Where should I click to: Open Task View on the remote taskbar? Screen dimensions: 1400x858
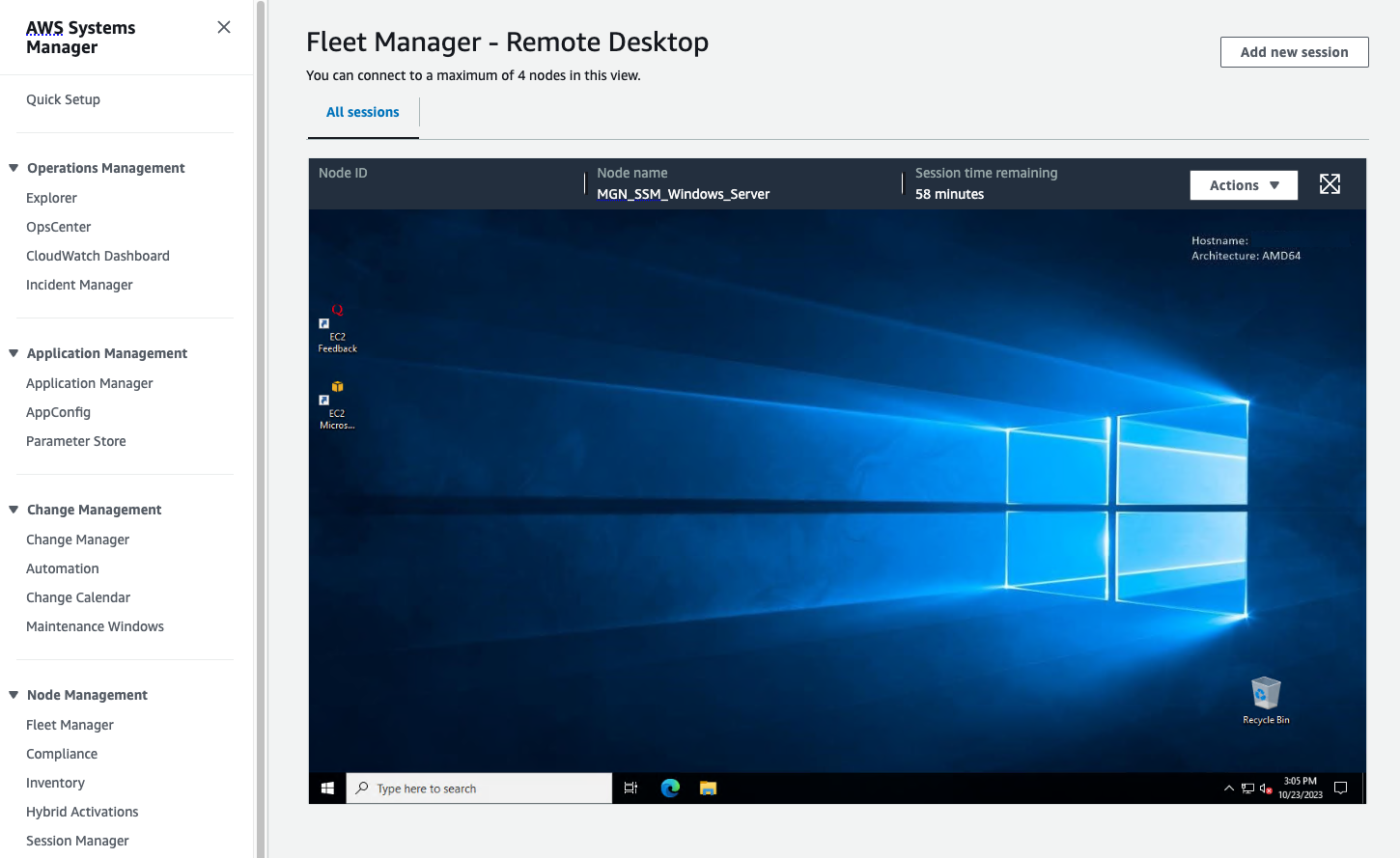click(630, 788)
